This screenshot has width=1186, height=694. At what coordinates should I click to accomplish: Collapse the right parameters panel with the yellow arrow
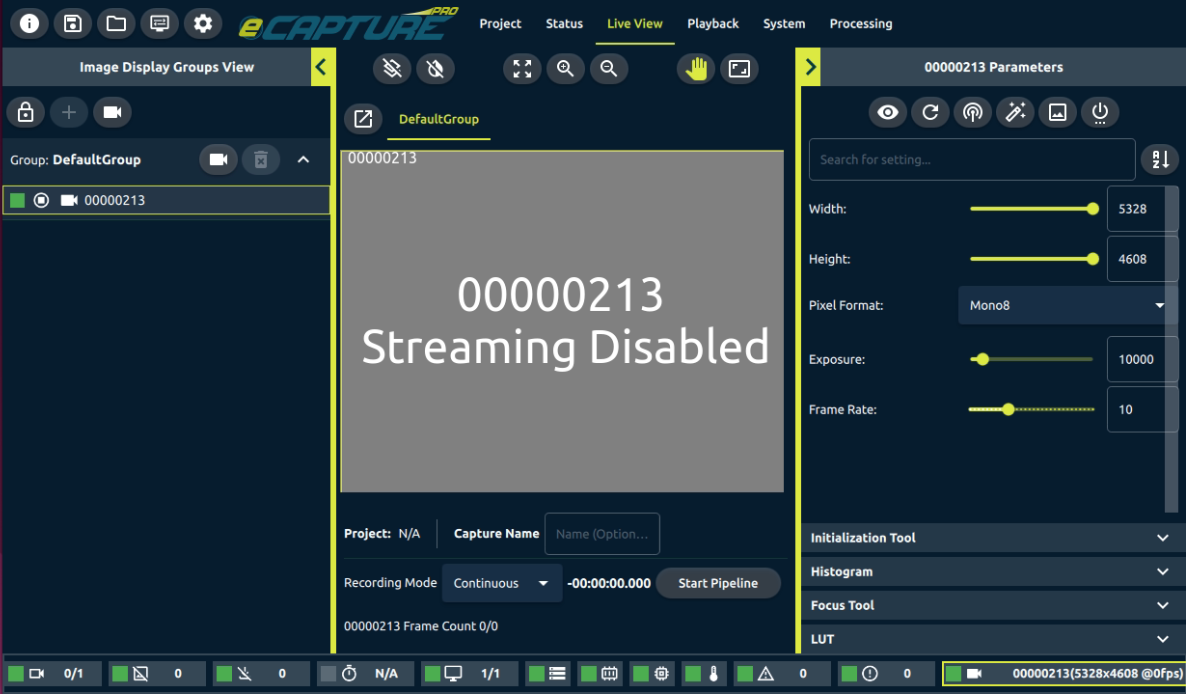pos(809,67)
